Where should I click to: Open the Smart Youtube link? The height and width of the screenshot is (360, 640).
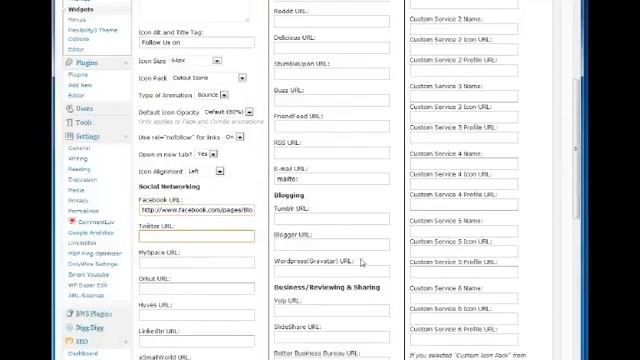tap(89, 275)
